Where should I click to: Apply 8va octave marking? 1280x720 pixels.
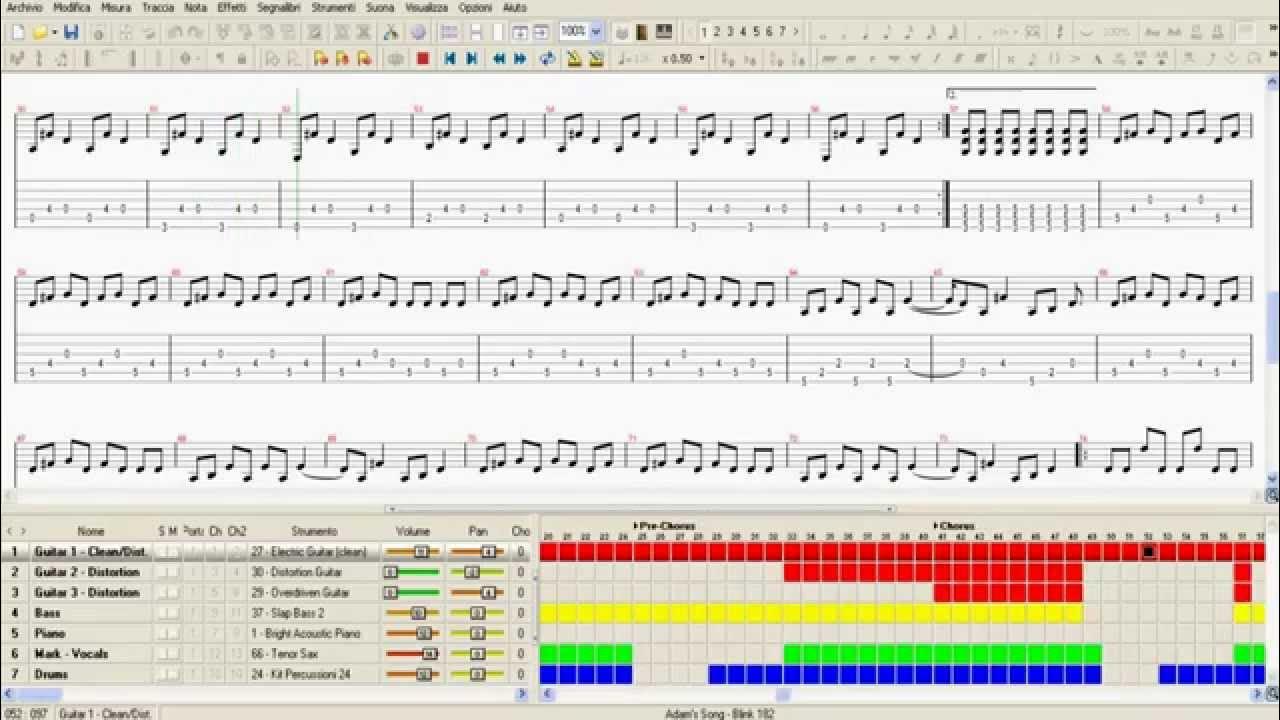1152,32
